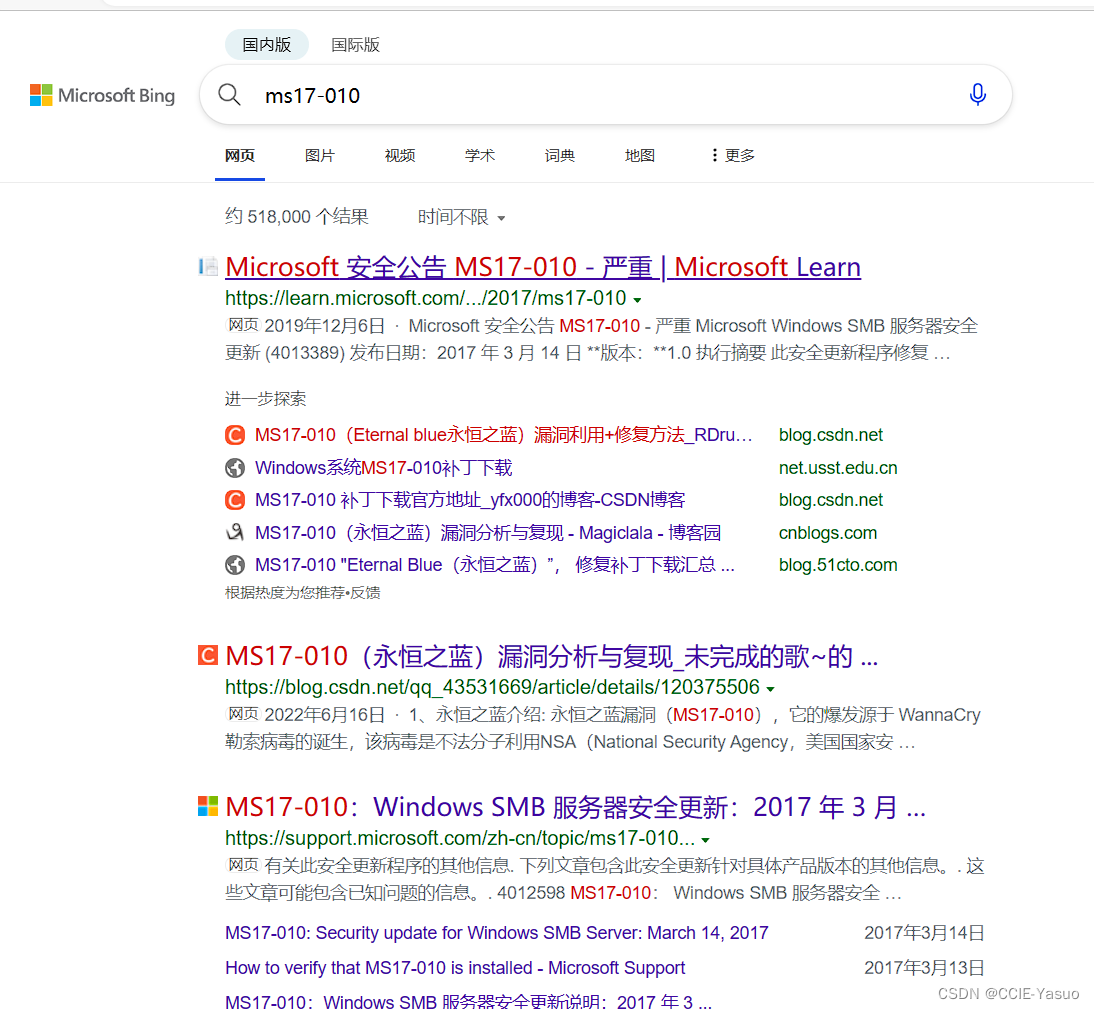The height and width of the screenshot is (1009, 1094).
Task: Click the CSDN icon beside the Eternal blue link
Action: point(235,435)
